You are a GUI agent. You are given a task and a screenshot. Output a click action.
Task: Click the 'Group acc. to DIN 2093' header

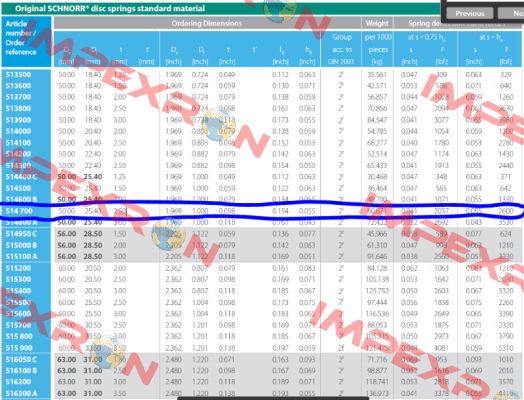342,49
